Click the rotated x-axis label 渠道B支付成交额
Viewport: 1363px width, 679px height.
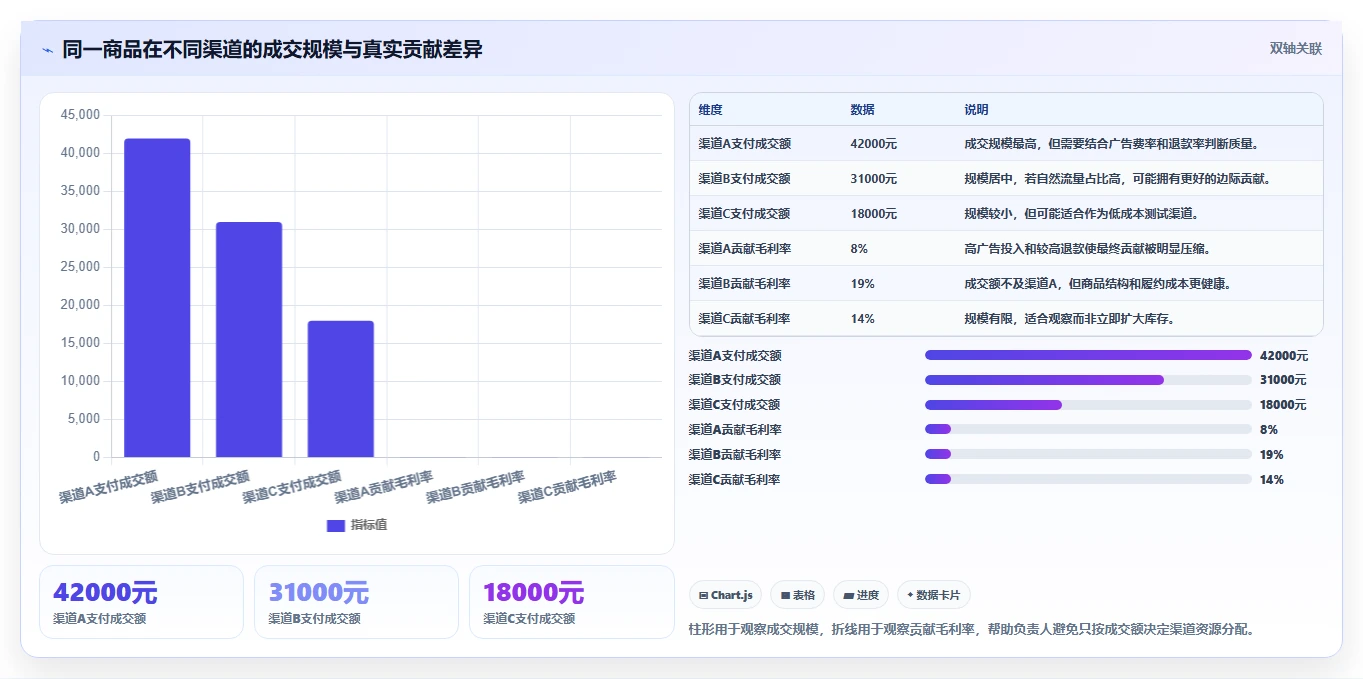pyautogui.click(x=201, y=487)
